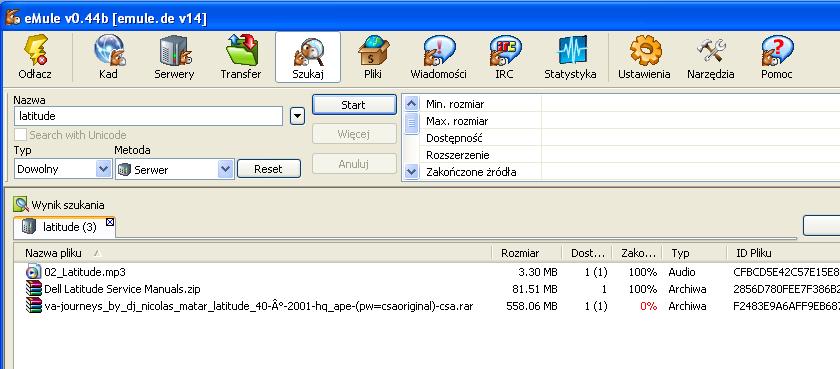
Task: Sort by Dost... availability column header
Action: pos(588,253)
